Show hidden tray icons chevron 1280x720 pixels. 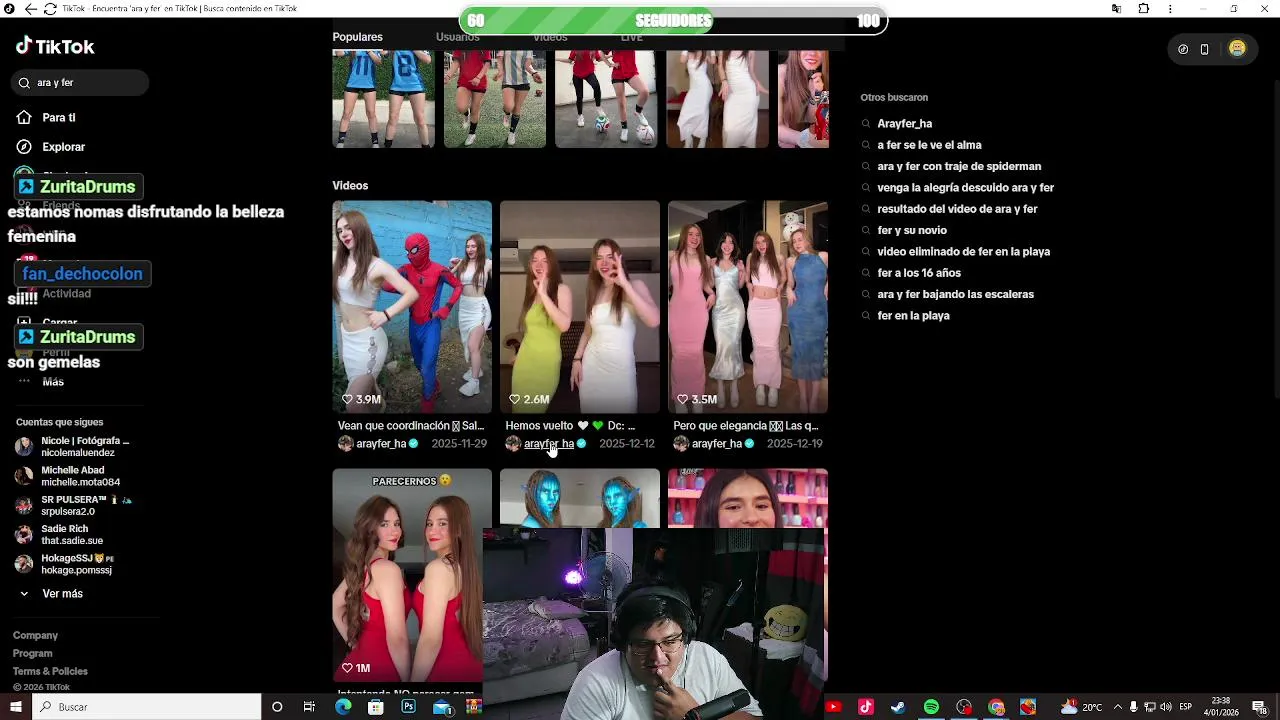(x=1118, y=707)
